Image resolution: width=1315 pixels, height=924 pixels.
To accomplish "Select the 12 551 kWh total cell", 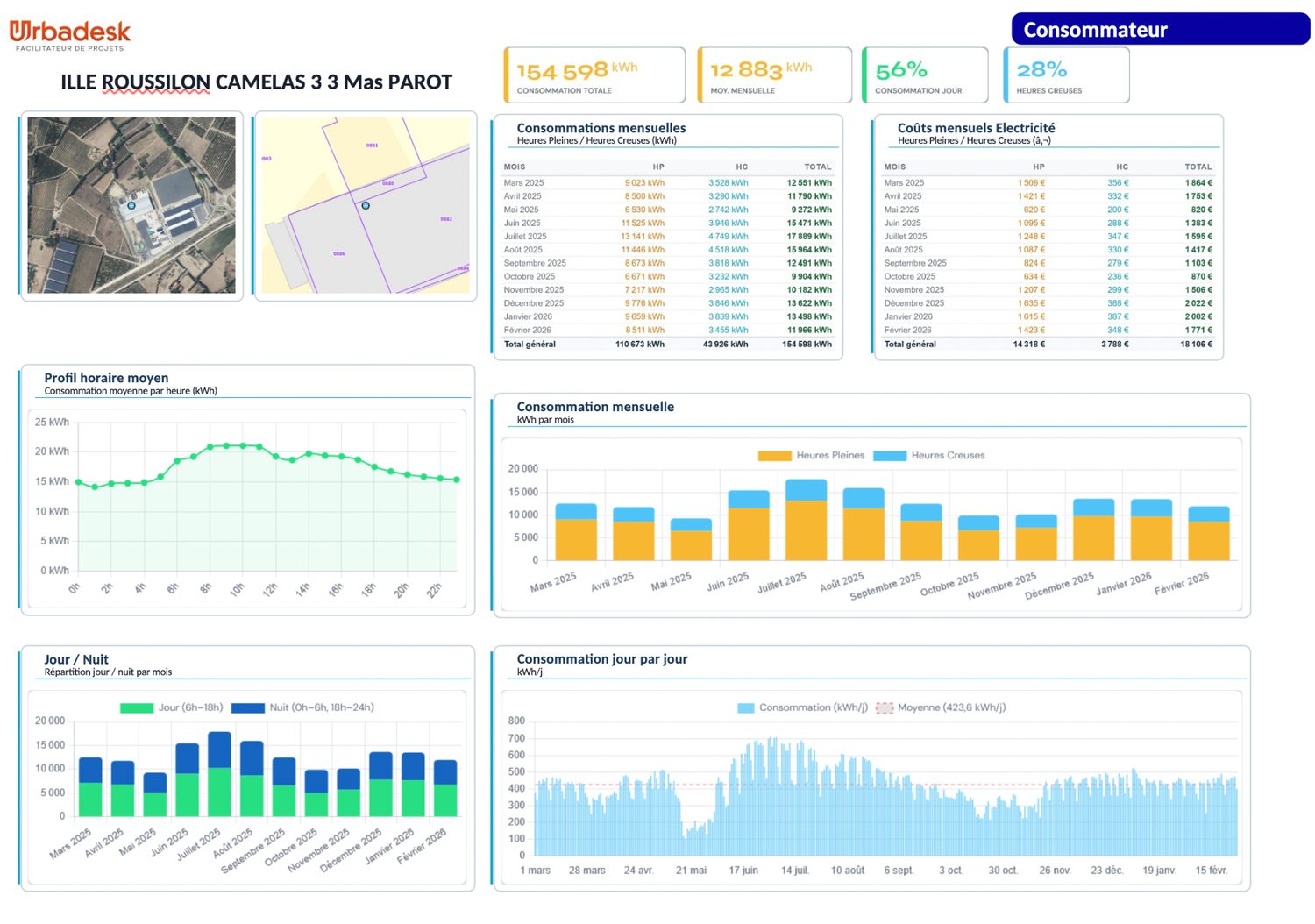I will (x=809, y=183).
